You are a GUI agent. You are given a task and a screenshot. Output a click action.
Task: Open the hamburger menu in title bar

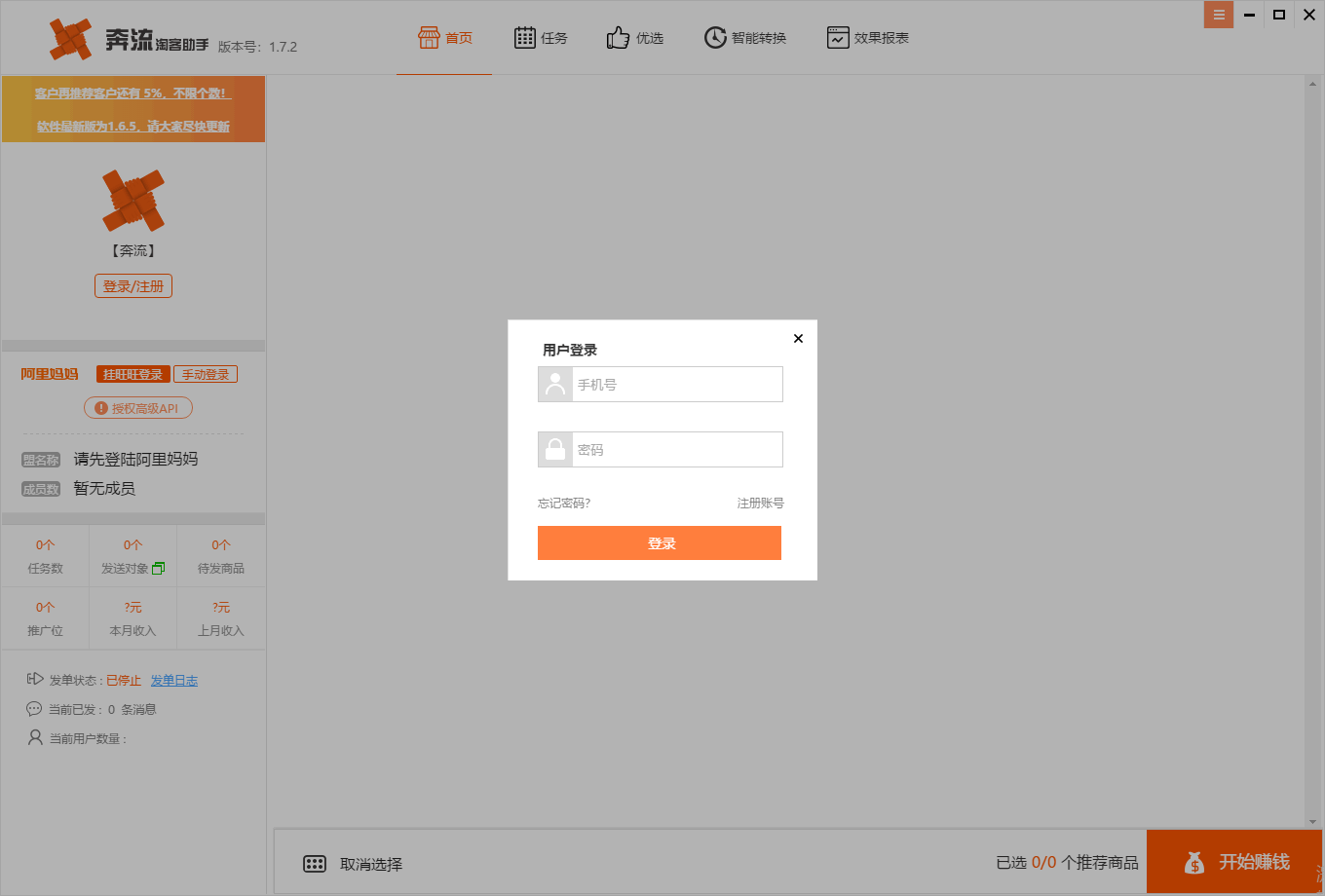coord(1219,15)
